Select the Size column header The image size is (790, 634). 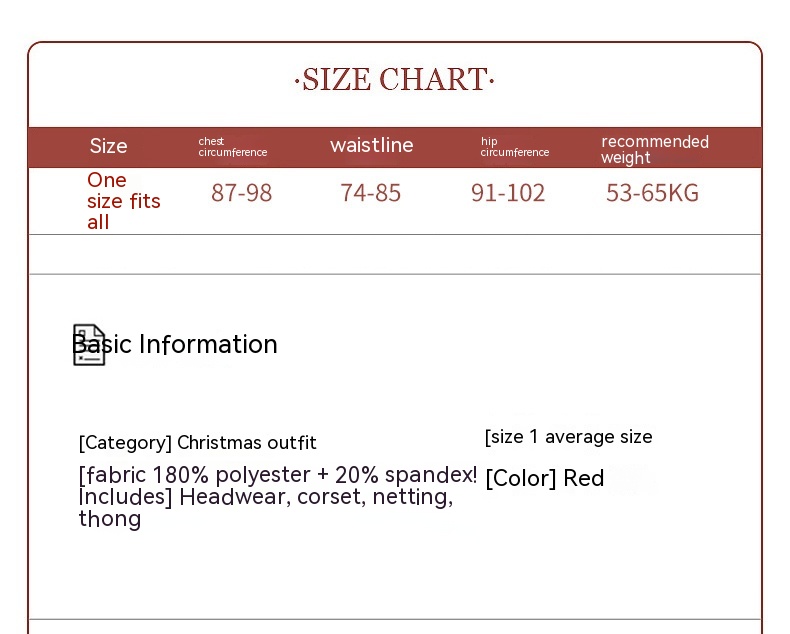pyautogui.click(x=108, y=146)
